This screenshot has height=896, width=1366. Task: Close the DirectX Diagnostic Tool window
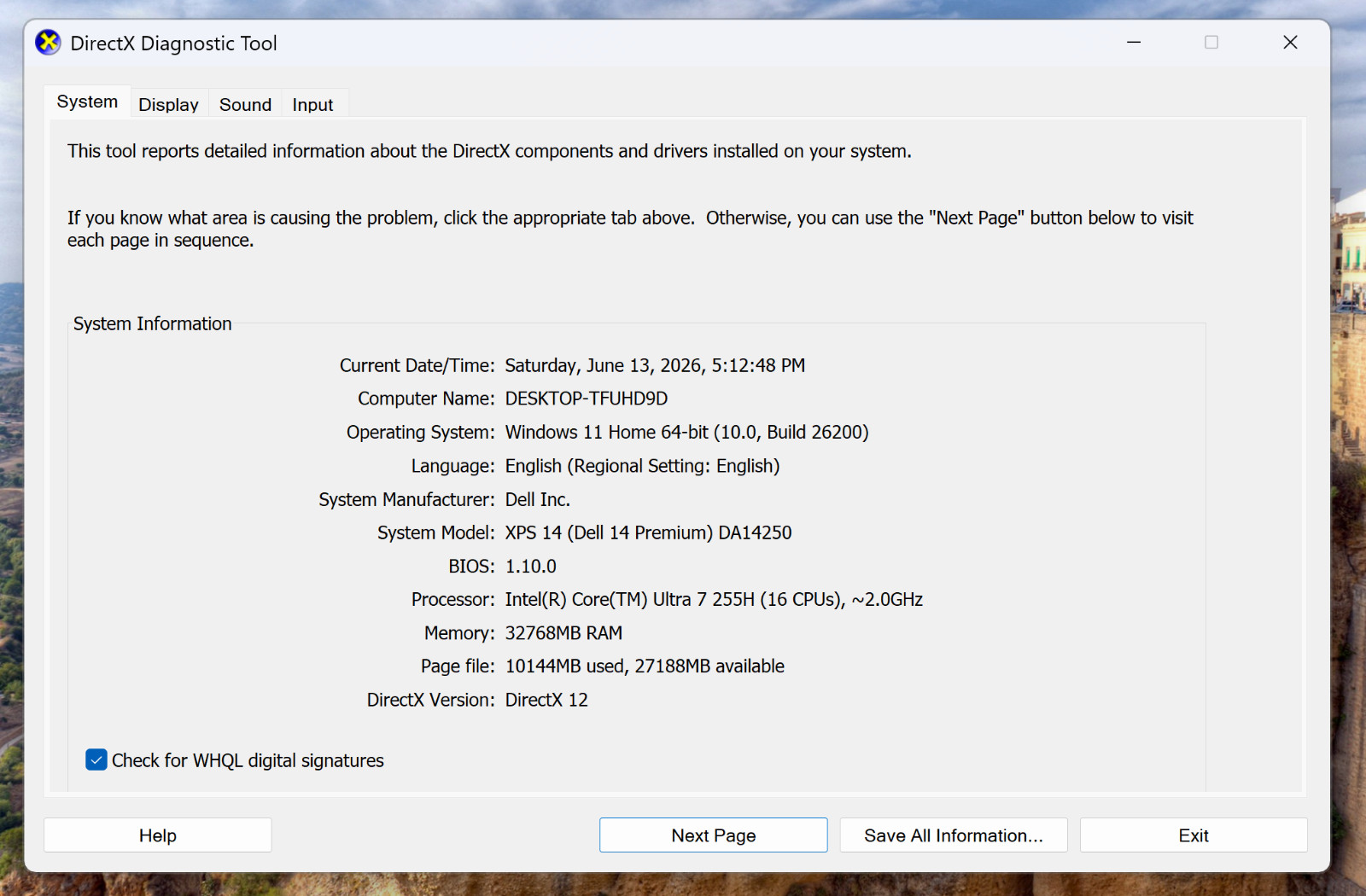pyautogui.click(x=1290, y=43)
